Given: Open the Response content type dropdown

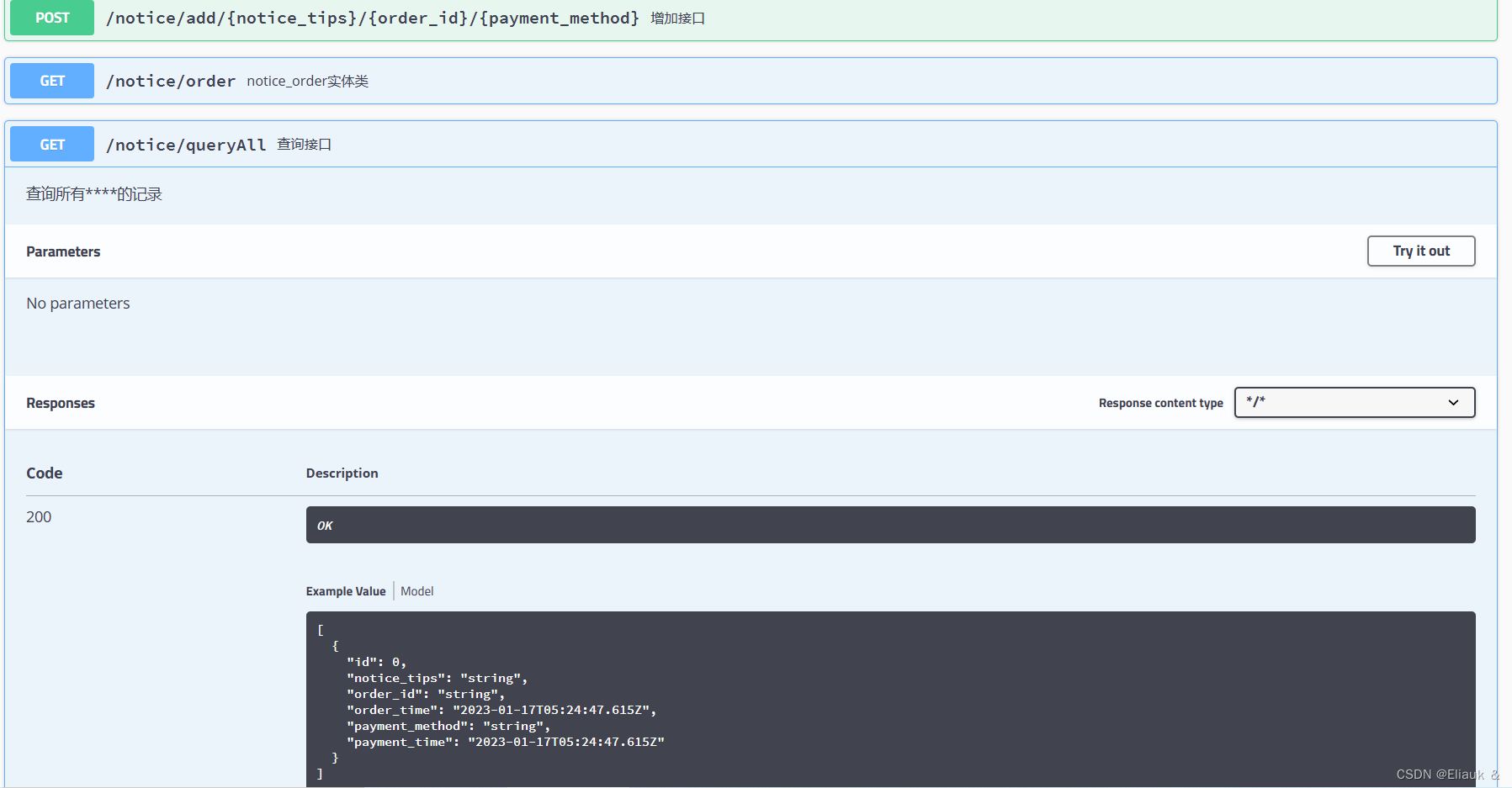Looking at the screenshot, I should (x=1355, y=402).
